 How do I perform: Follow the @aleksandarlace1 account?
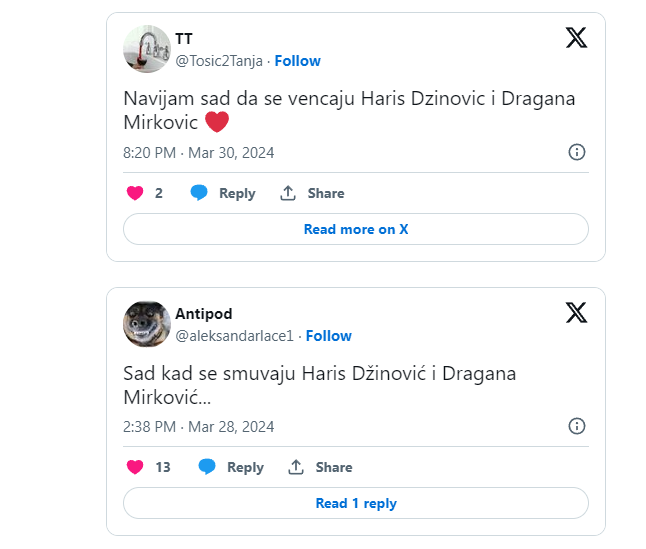[x=328, y=336]
